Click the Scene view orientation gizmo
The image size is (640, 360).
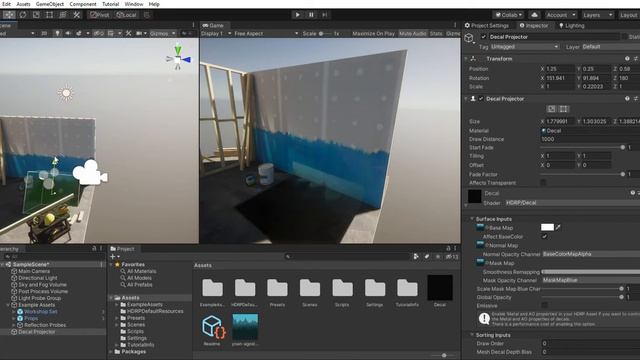point(178,57)
